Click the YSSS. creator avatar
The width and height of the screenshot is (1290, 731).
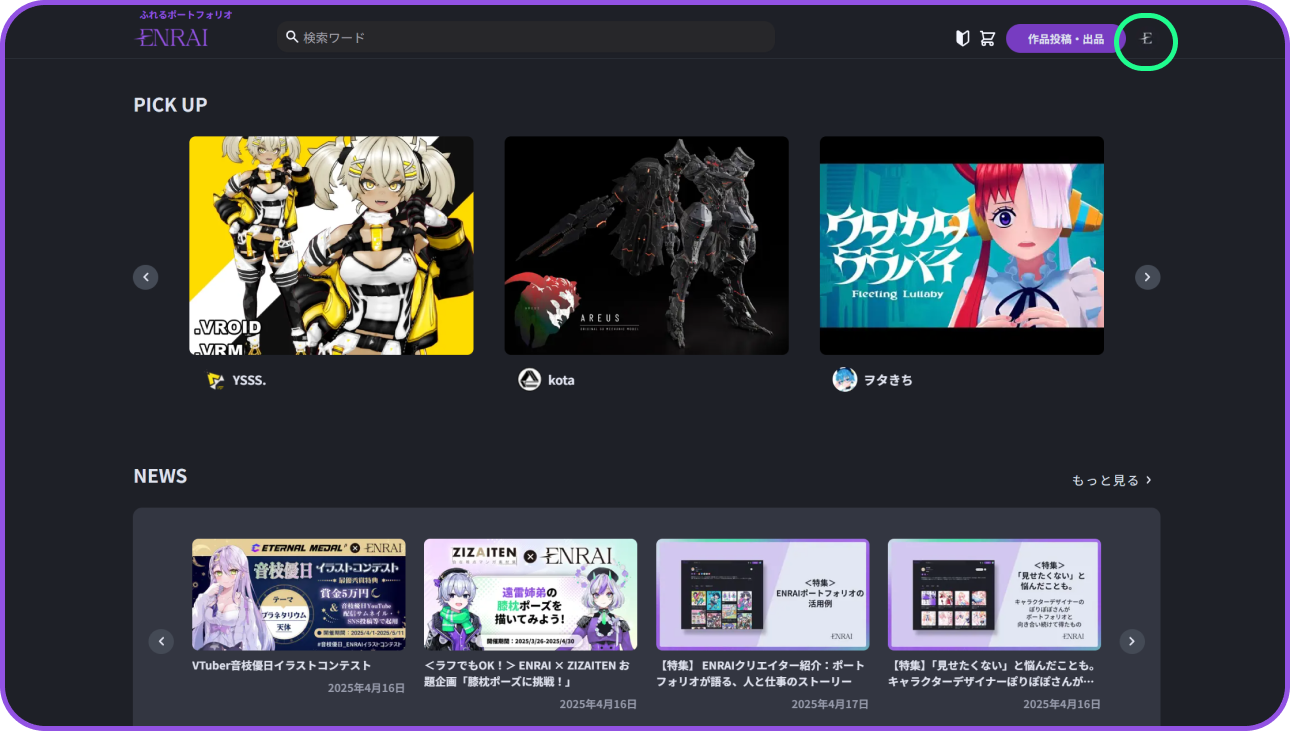tap(215, 380)
